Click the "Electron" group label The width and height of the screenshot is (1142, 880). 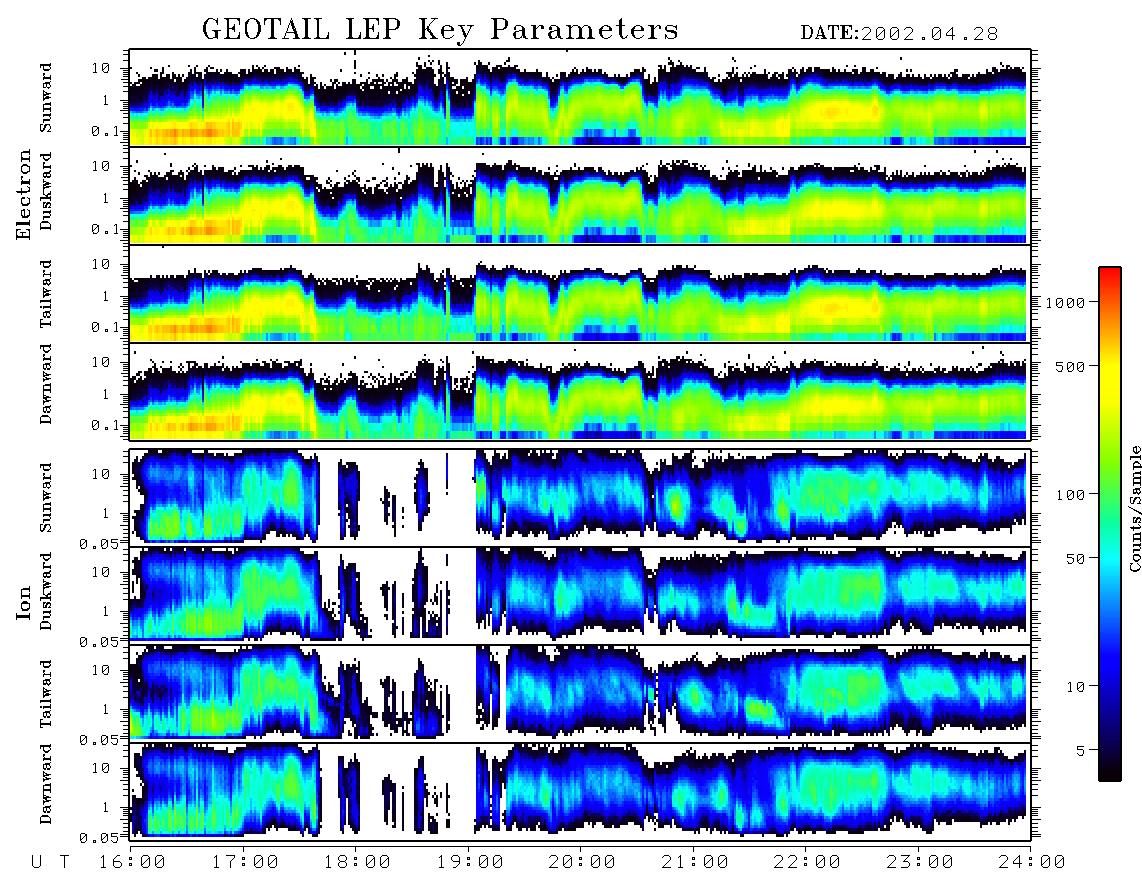point(23,195)
